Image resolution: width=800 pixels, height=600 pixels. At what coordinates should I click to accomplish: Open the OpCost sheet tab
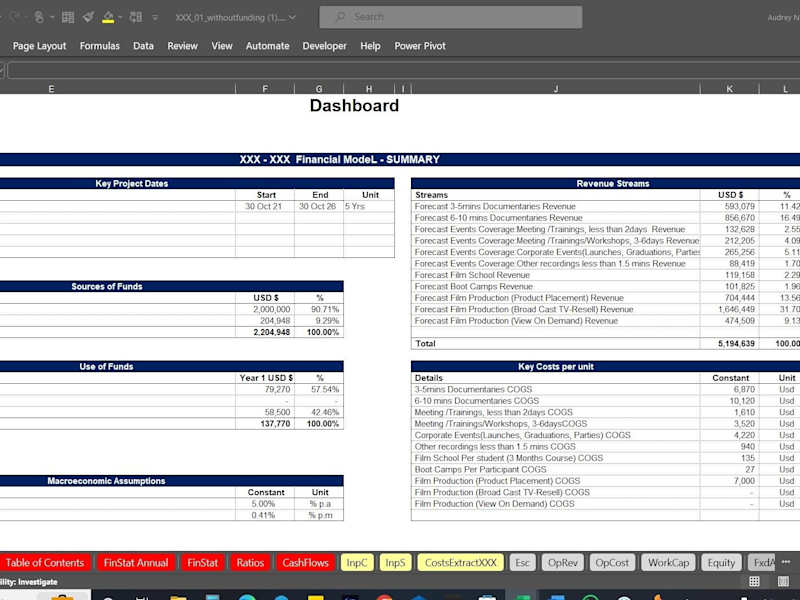pyautogui.click(x=612, y=563)
